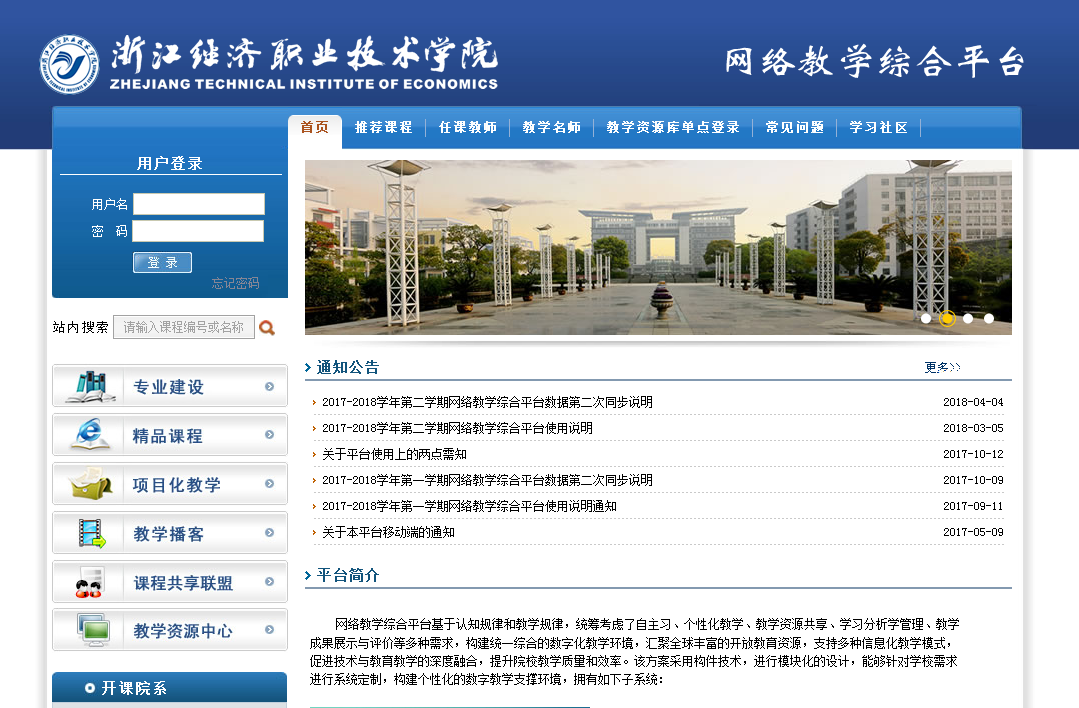Switch to the third banner slide dot
Screen dimensions: 1079x708
968,319
